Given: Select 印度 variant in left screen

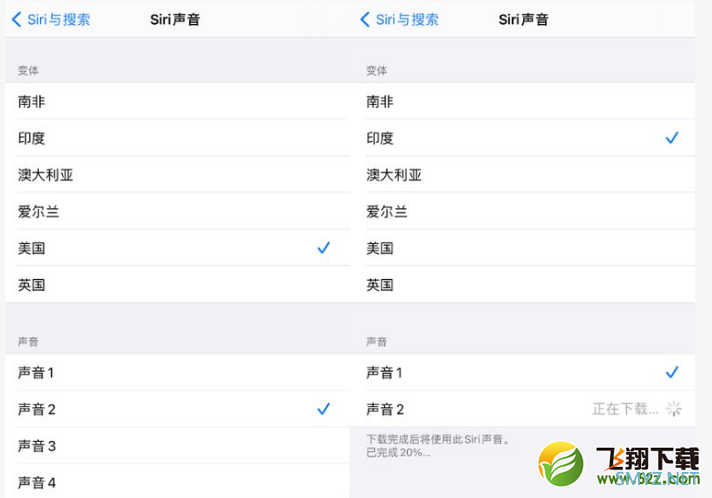Looking at the screenshot, I should click(177, 138).
